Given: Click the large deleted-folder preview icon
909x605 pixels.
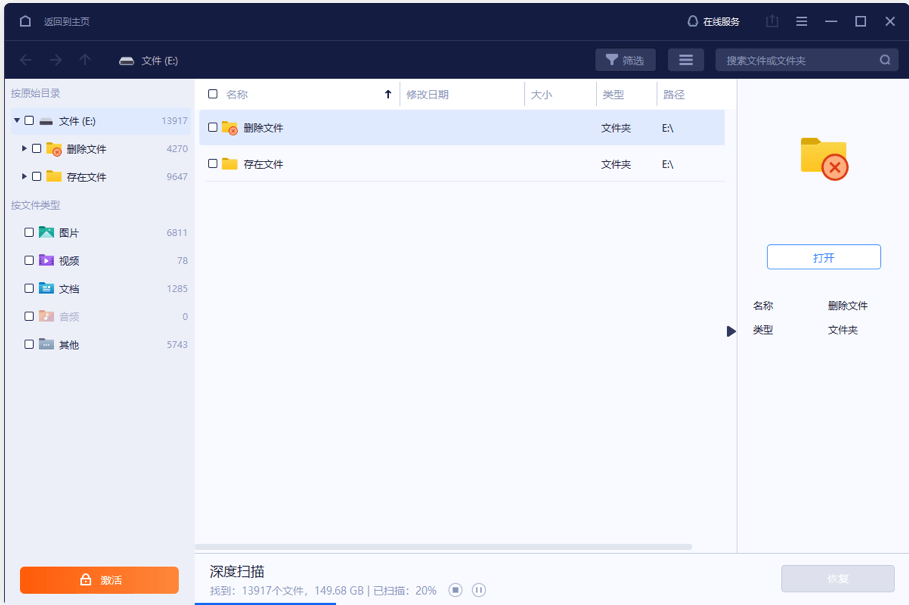Looking at the screenshot, I should click(x=824, y=158).
